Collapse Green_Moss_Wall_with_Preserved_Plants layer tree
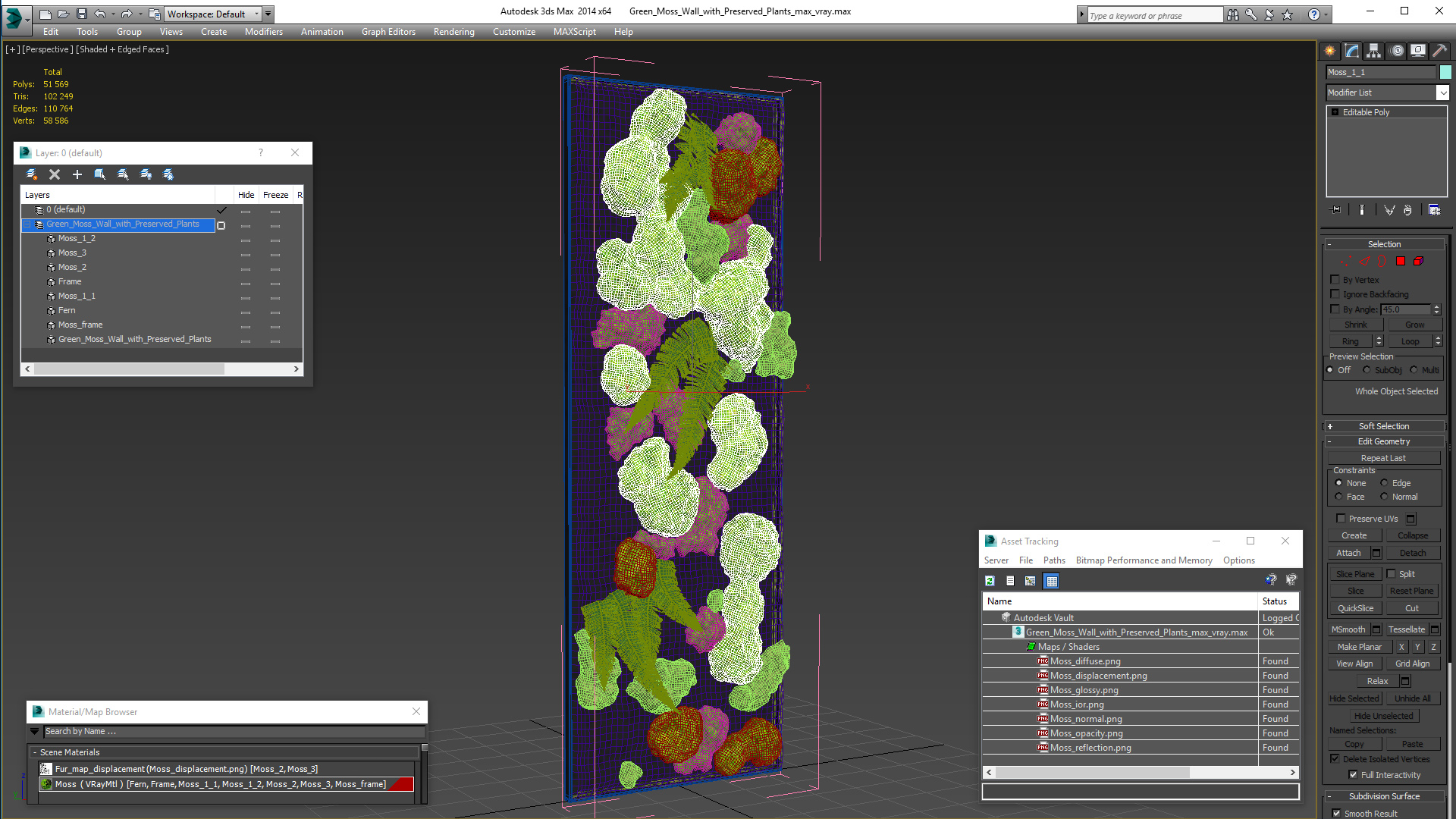The width and height of the screenshot is (1456, 819). 27,224
